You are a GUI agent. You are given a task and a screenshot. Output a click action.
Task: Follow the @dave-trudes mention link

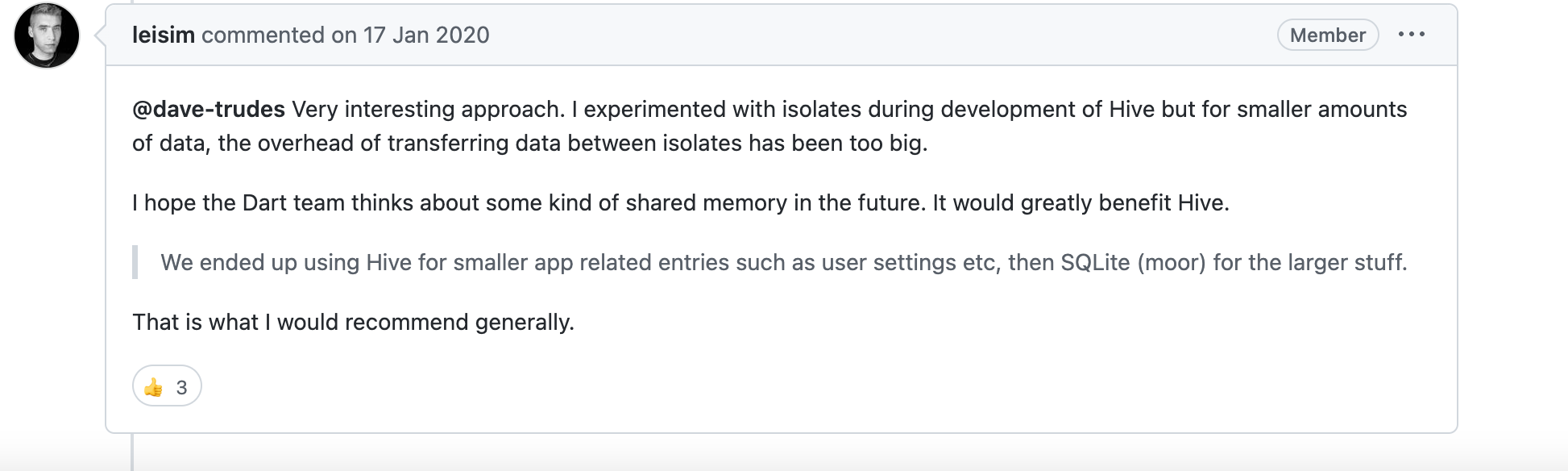[209, 109]
